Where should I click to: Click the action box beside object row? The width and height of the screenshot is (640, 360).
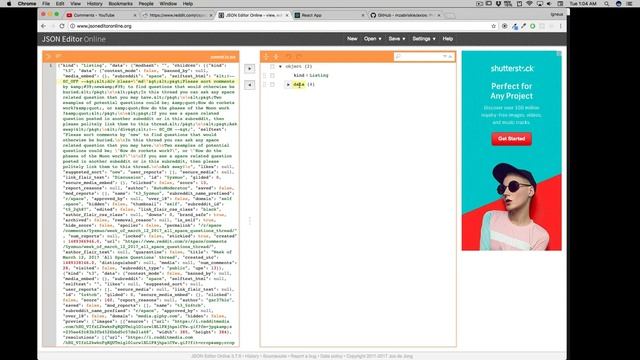[x=272, y=67]
